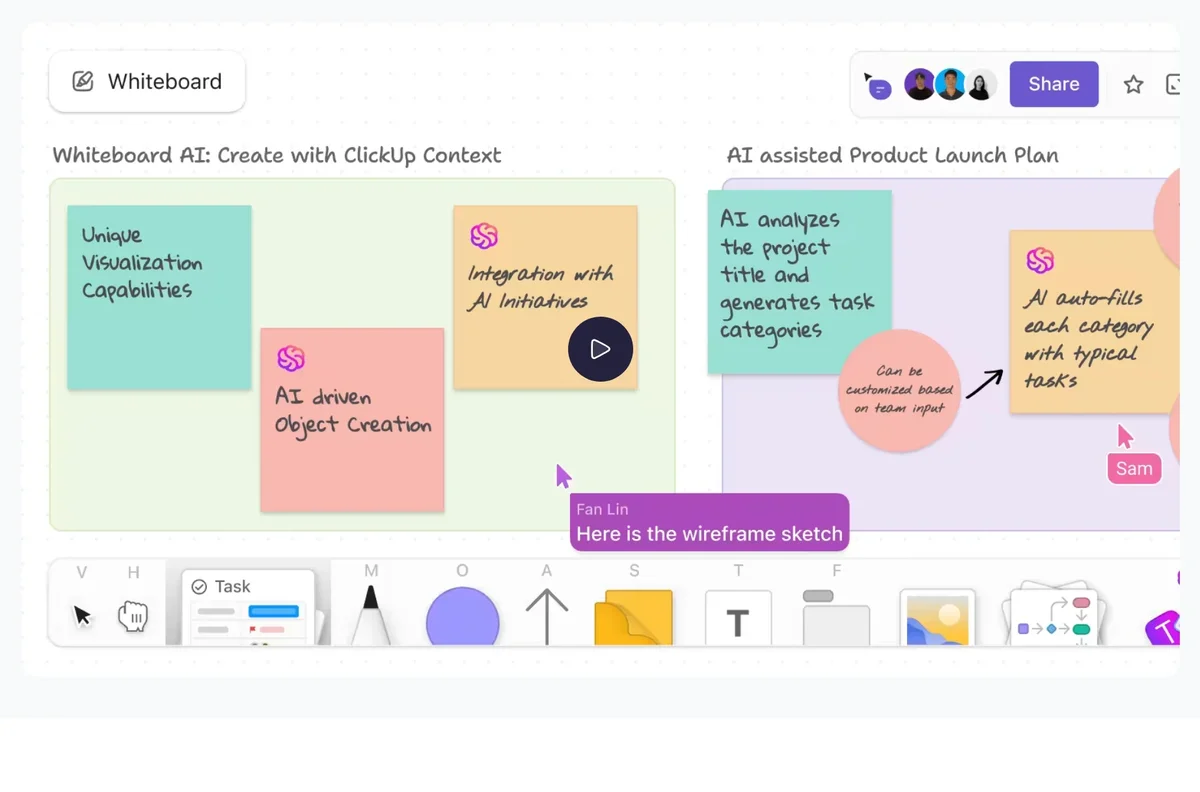Viewport: 1200px width, 792px height.
Task: Select 'Unique Visualization Capabilities' sticky note
Action: point(159,297)
